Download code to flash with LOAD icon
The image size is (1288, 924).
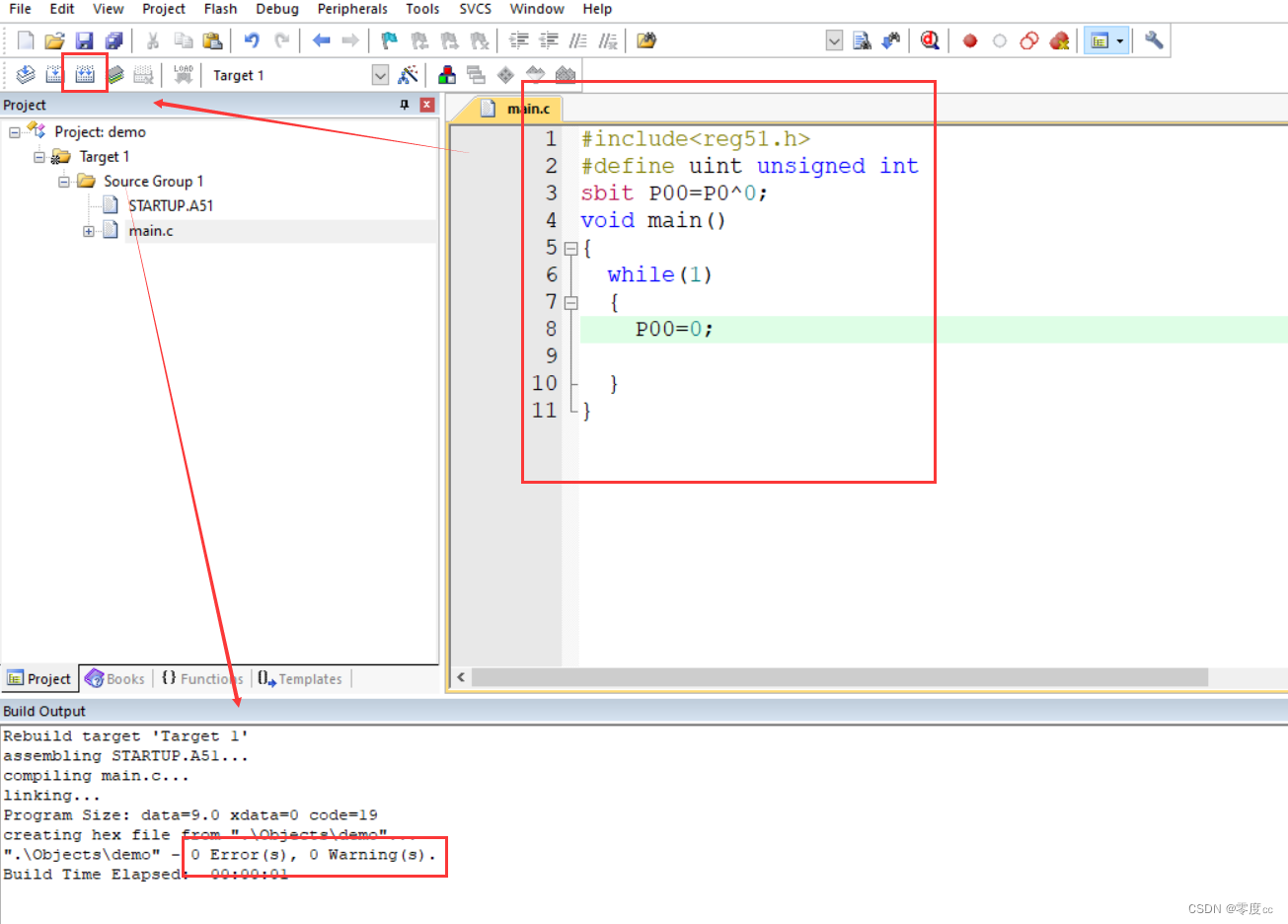pyautogui.click(x=184, y=75)
